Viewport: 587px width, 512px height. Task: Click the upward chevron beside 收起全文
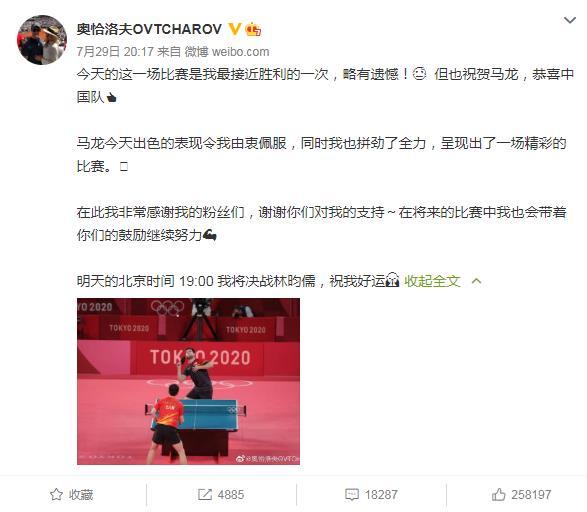[477, 281]
